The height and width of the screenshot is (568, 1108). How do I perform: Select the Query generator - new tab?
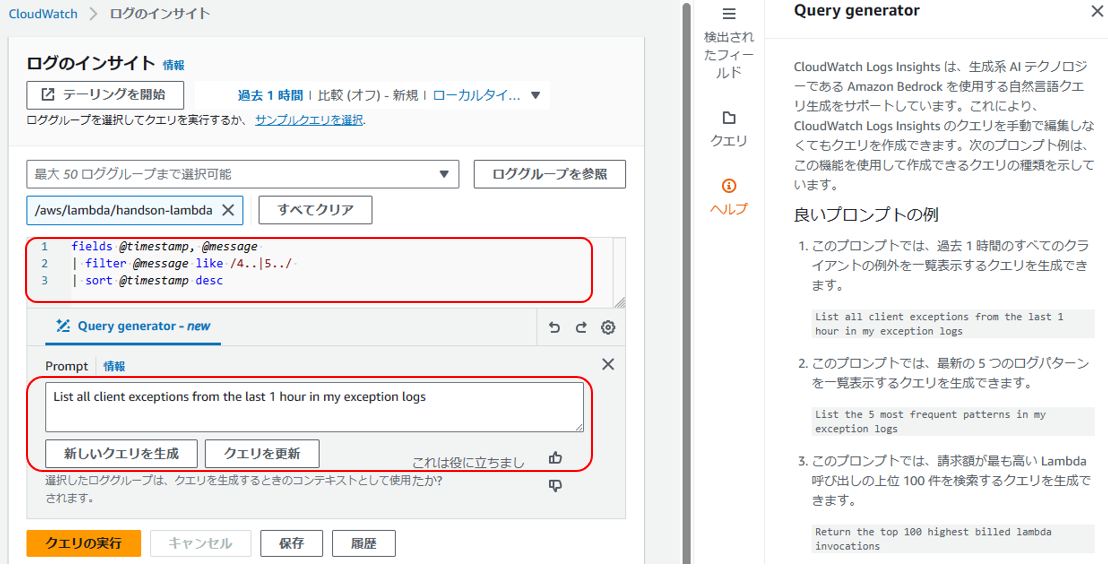[x=133, y=326]
